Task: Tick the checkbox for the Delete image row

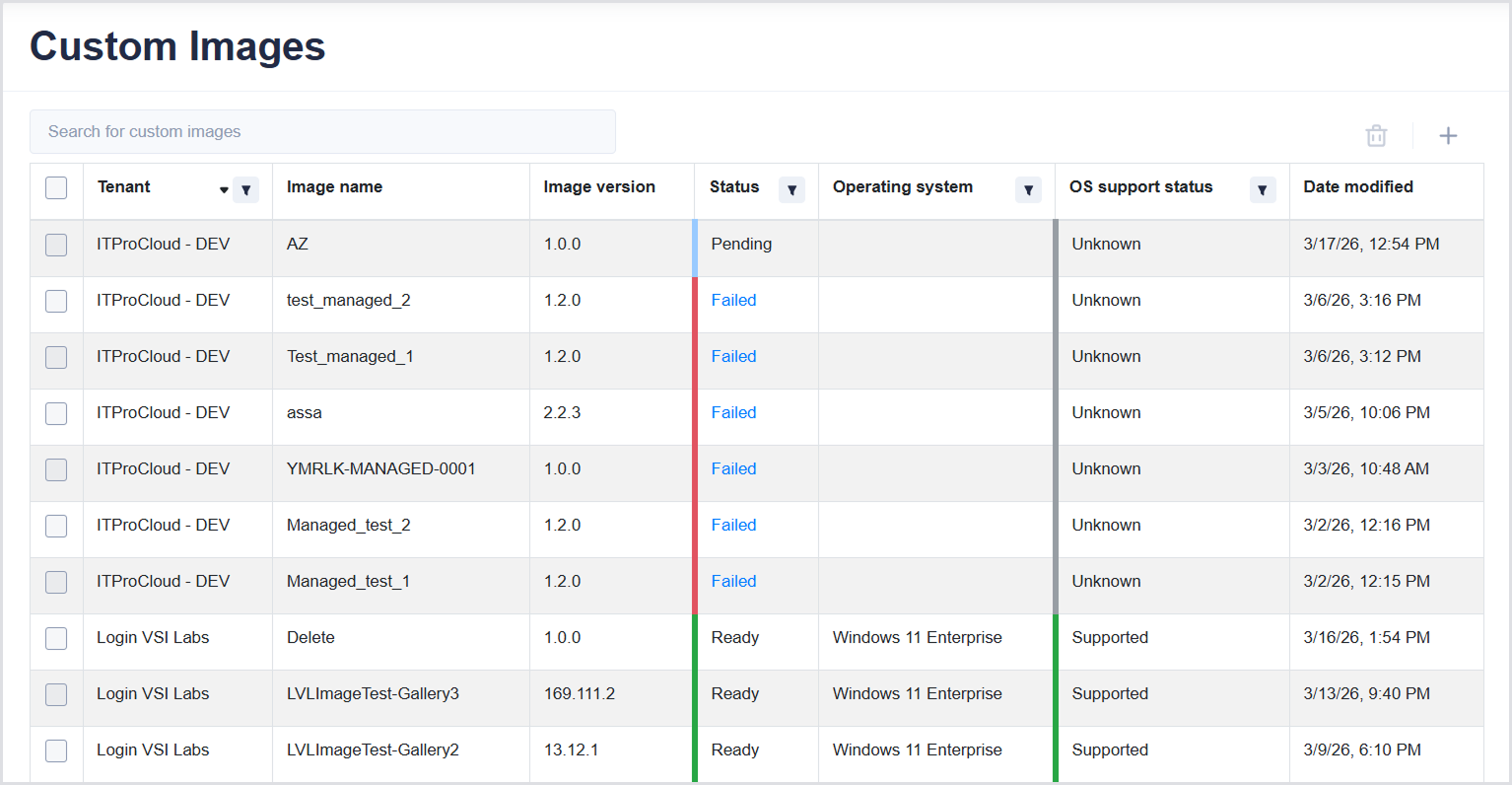Action: point(56,638)
